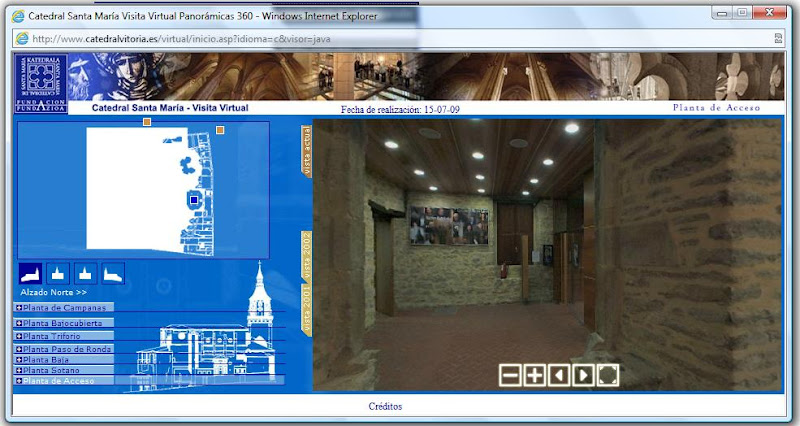Focus the address bar with catedralvitoria.es URL
The height and width of the screenshot is (426, 800).
[401, 38]
